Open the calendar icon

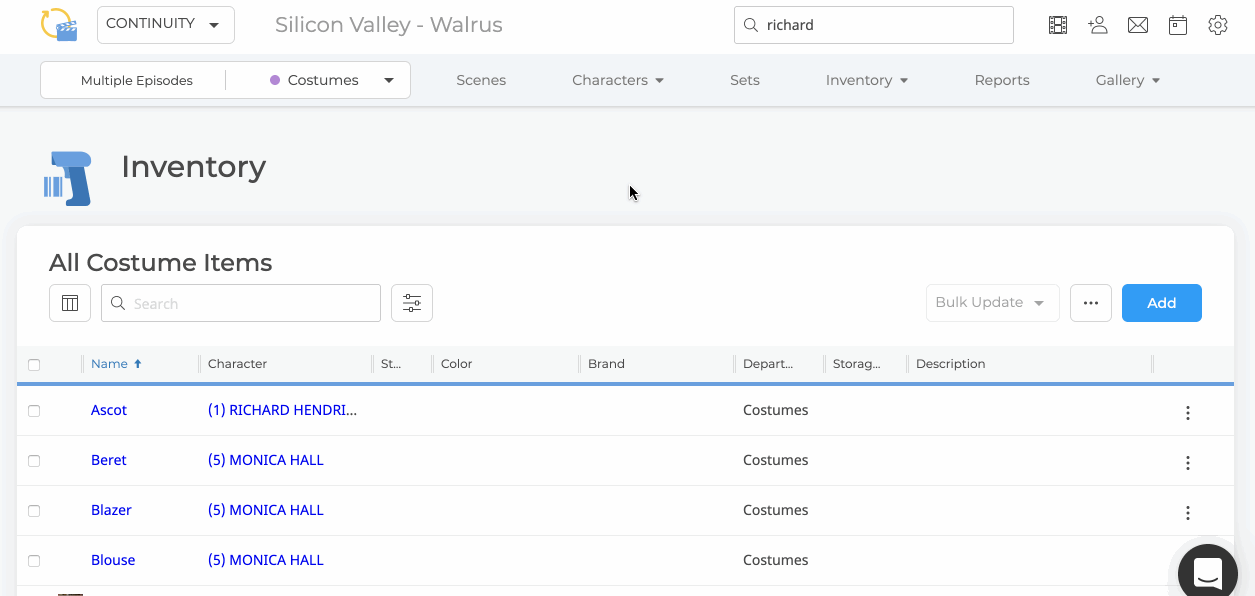1177,24
